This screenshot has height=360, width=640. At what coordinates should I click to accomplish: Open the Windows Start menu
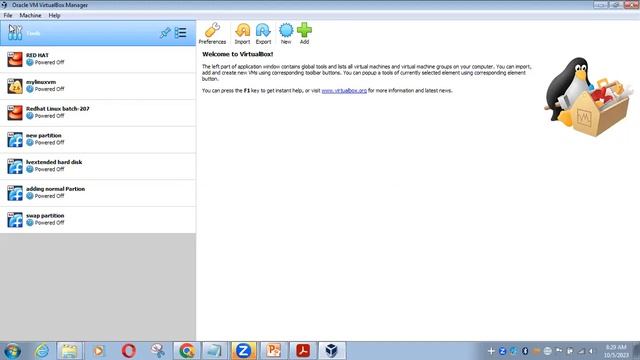click(12, 351)
